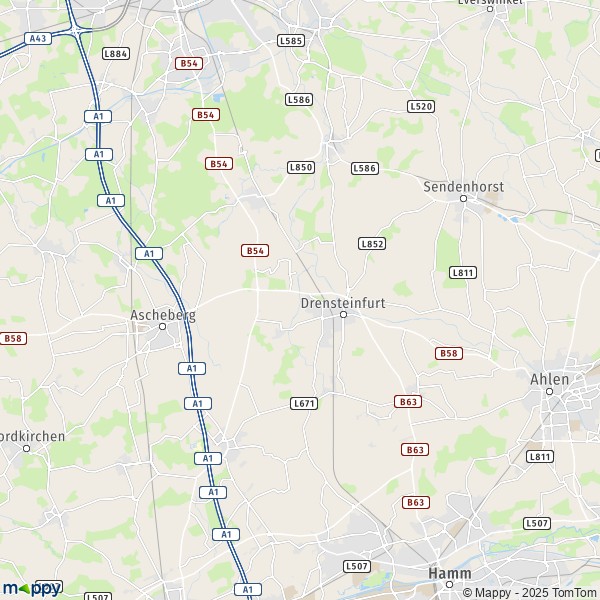This screenshot has width=600, height=600.
Task: Select the Ahlen city marker
Action: [x=549, y=391]
